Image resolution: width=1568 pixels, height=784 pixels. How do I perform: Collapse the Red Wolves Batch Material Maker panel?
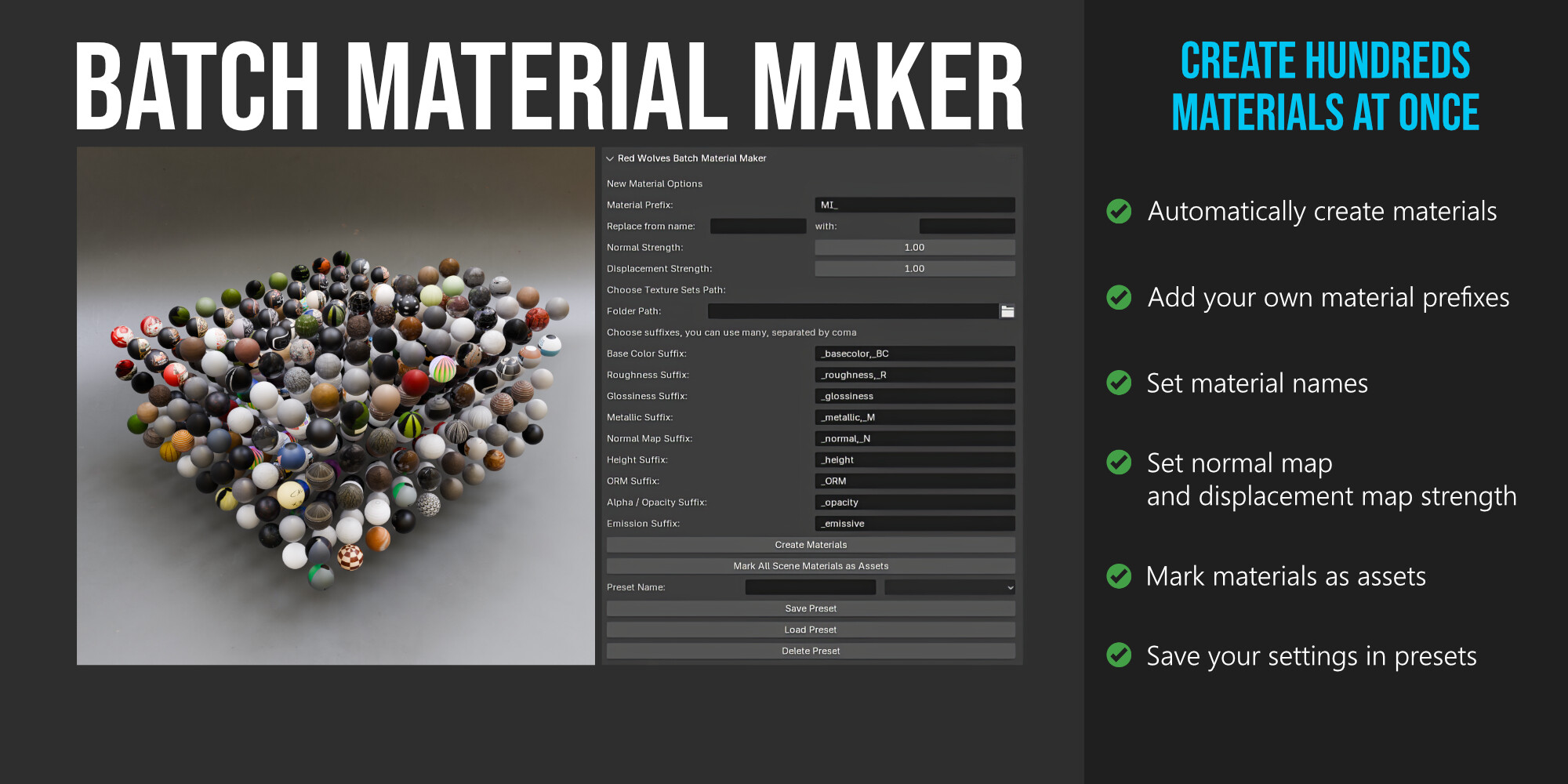[610, 158]
